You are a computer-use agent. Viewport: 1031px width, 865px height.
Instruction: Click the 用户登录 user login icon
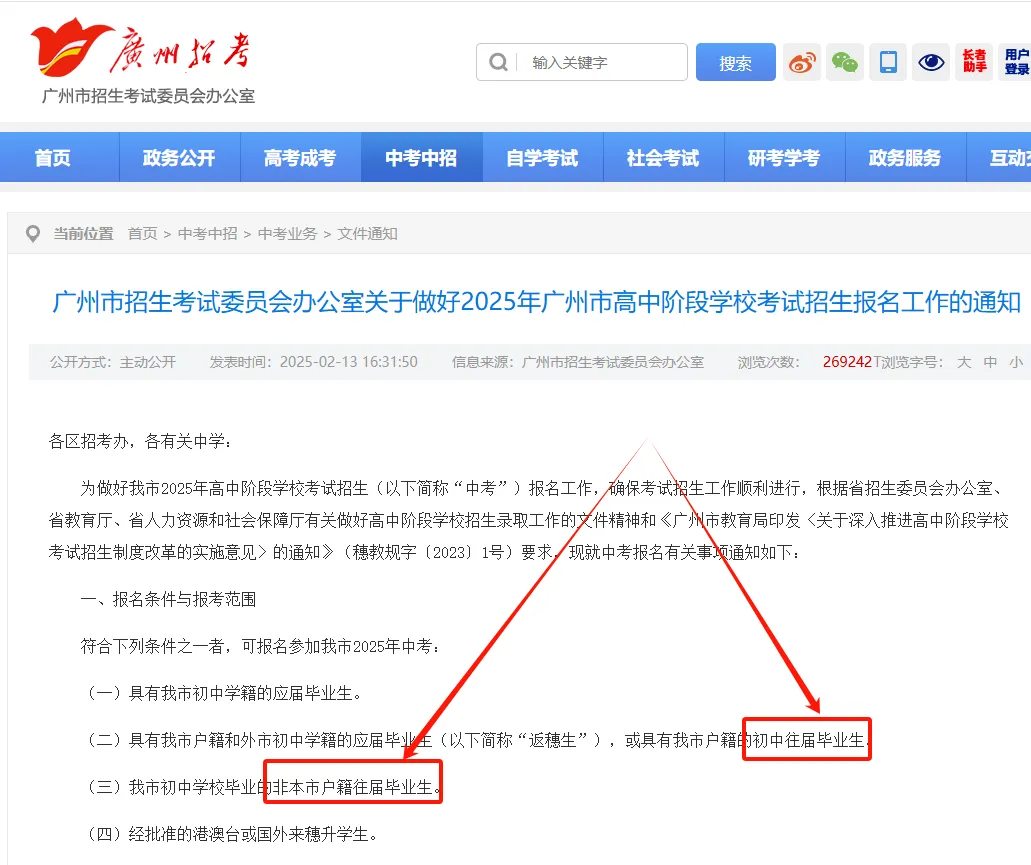[x=1017, y=62]
